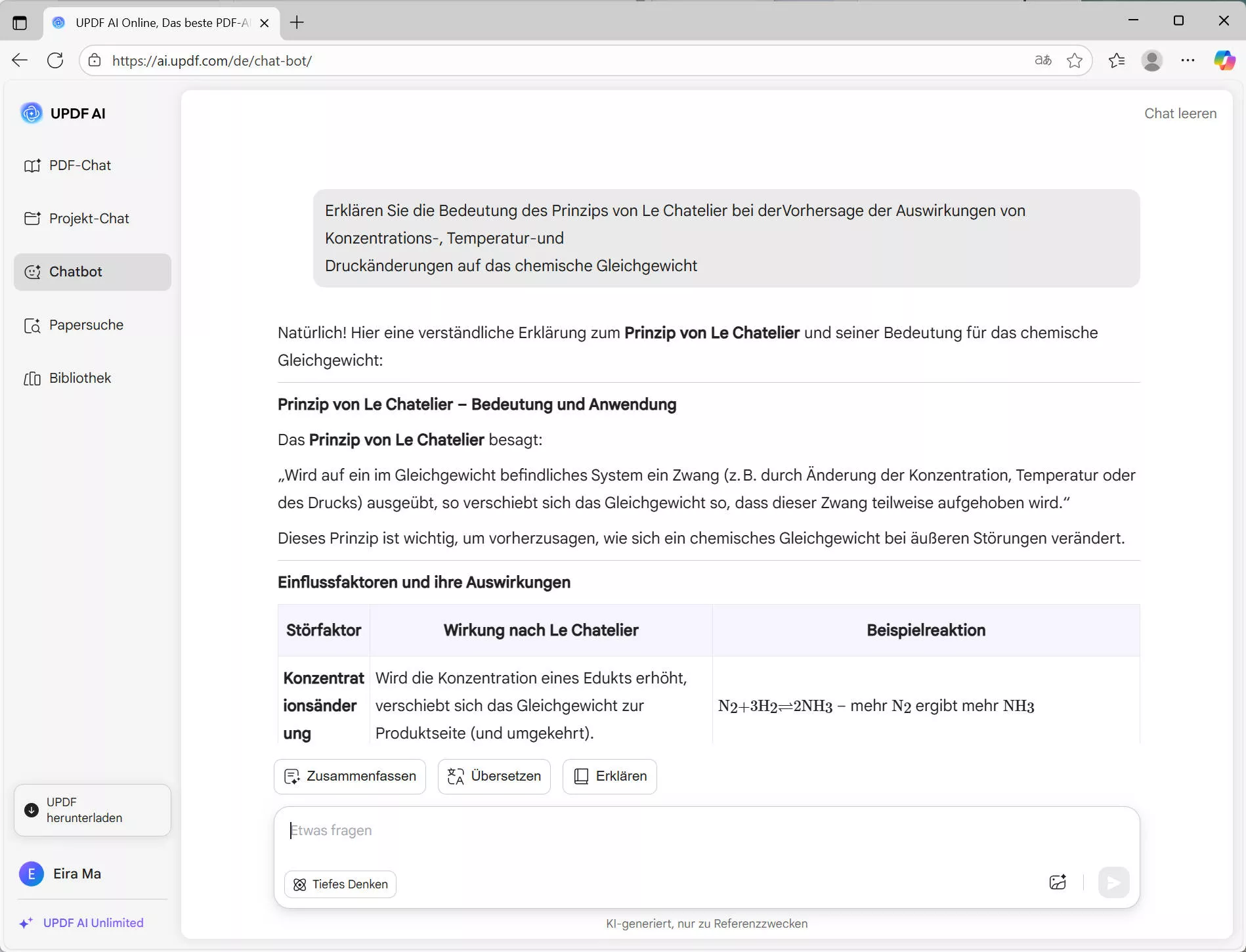This screenshot has height=952, width=1246.
Task: Open the browser profile menu
Action: coord(1153,60)
